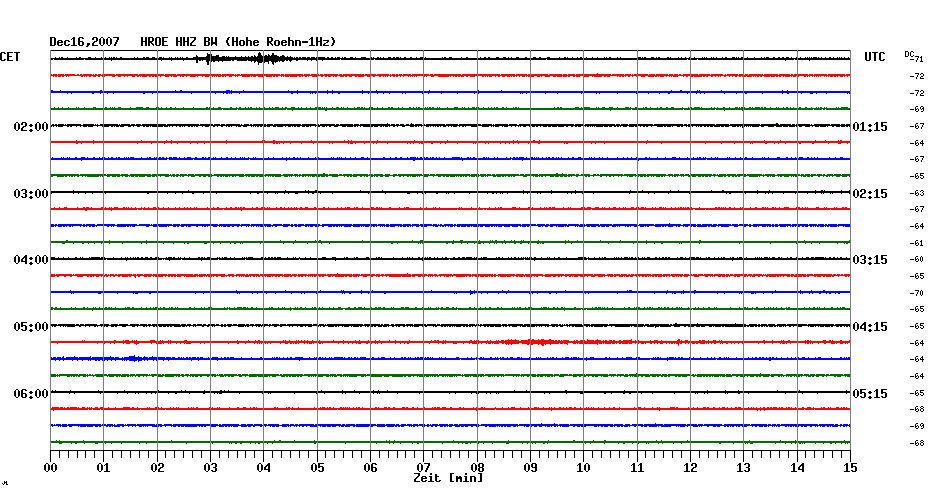Click the CET time zone label
The image size is (930, 494).
[10, 57]
